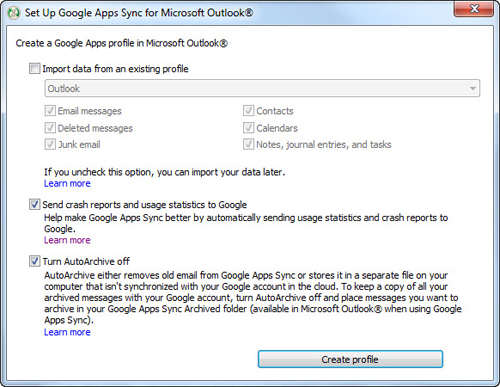Toggle the Email messages checkbox
500x387 pixels.
point(50,111)
